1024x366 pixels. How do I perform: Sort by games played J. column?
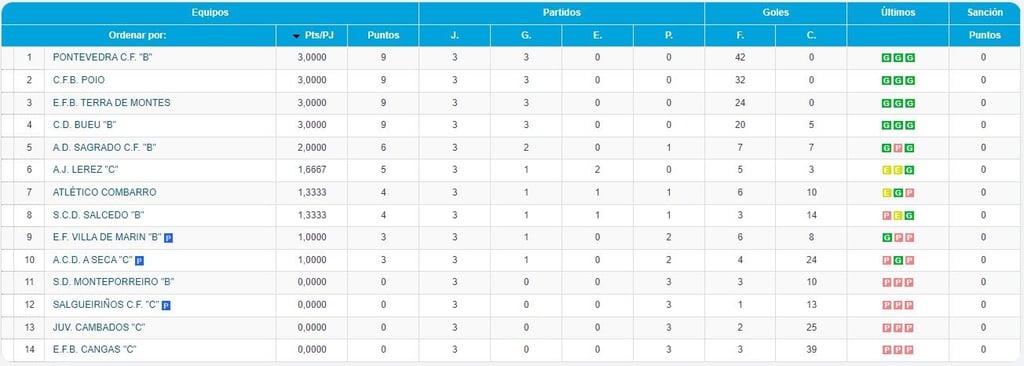[455, 36]
